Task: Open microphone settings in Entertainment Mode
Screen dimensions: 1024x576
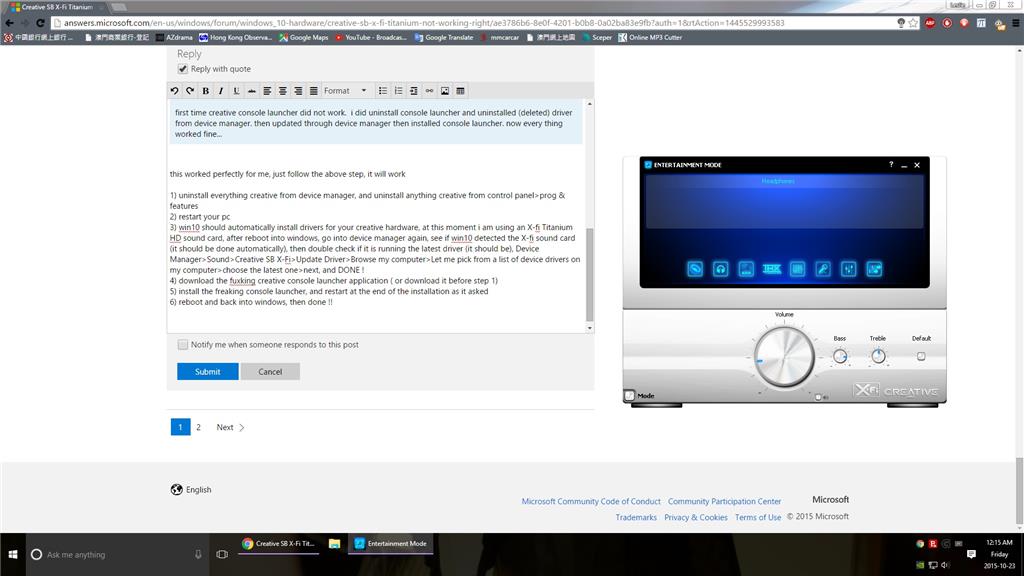Action: click(x=823, y=269)
